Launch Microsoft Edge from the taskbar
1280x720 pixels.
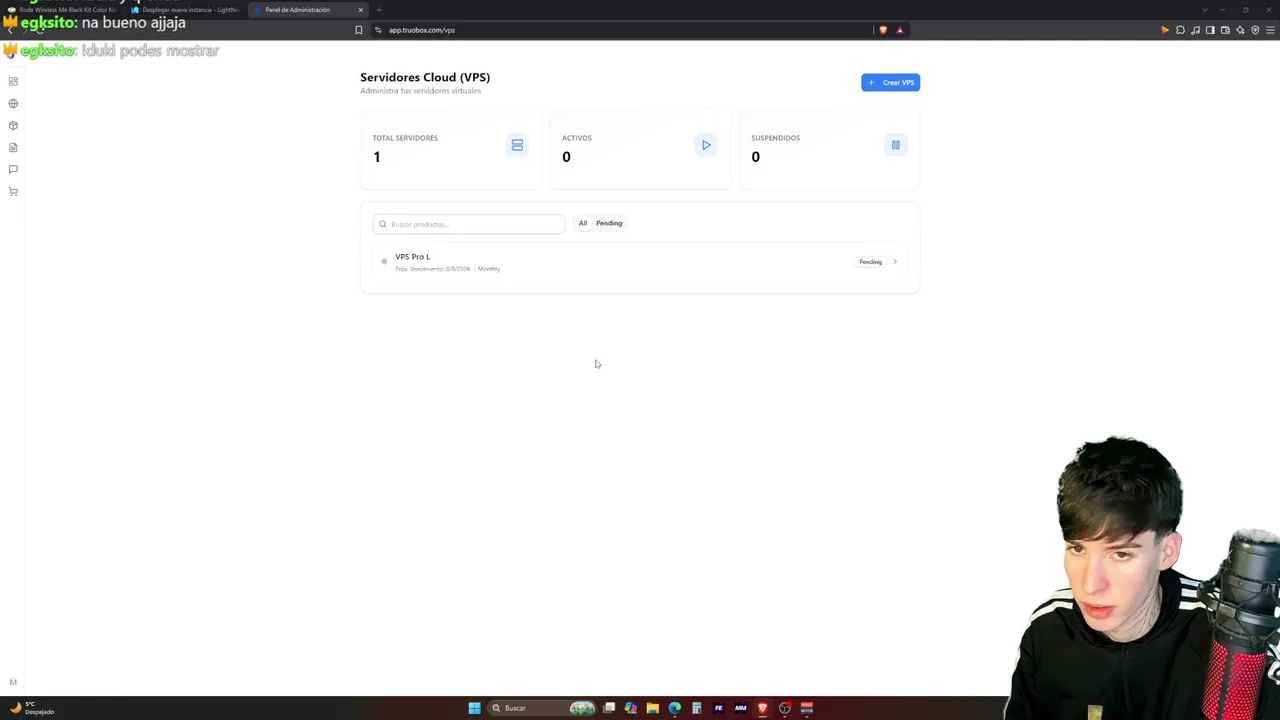click(674, 708)
